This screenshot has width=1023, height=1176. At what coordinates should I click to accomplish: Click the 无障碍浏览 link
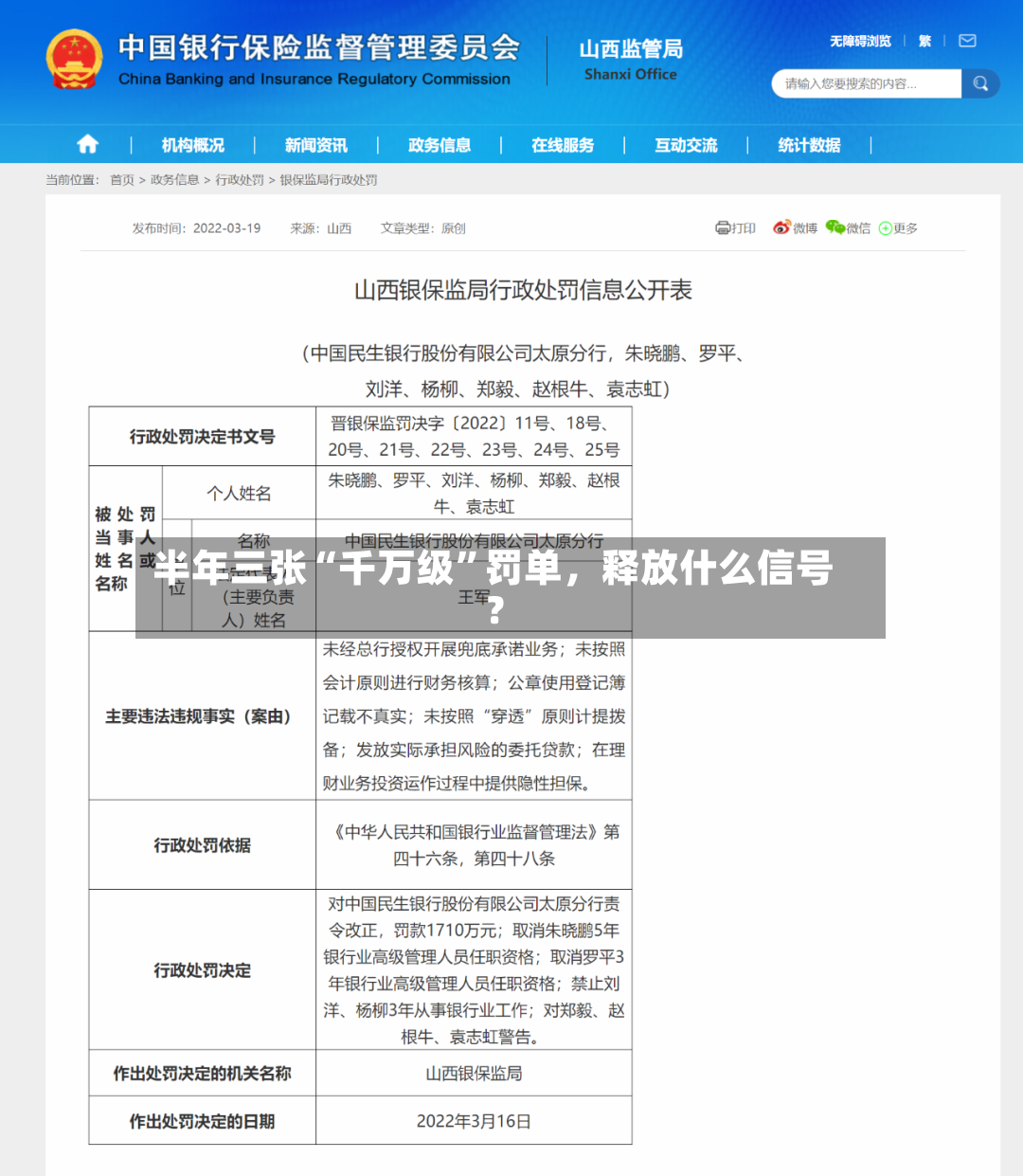point(860,41)
